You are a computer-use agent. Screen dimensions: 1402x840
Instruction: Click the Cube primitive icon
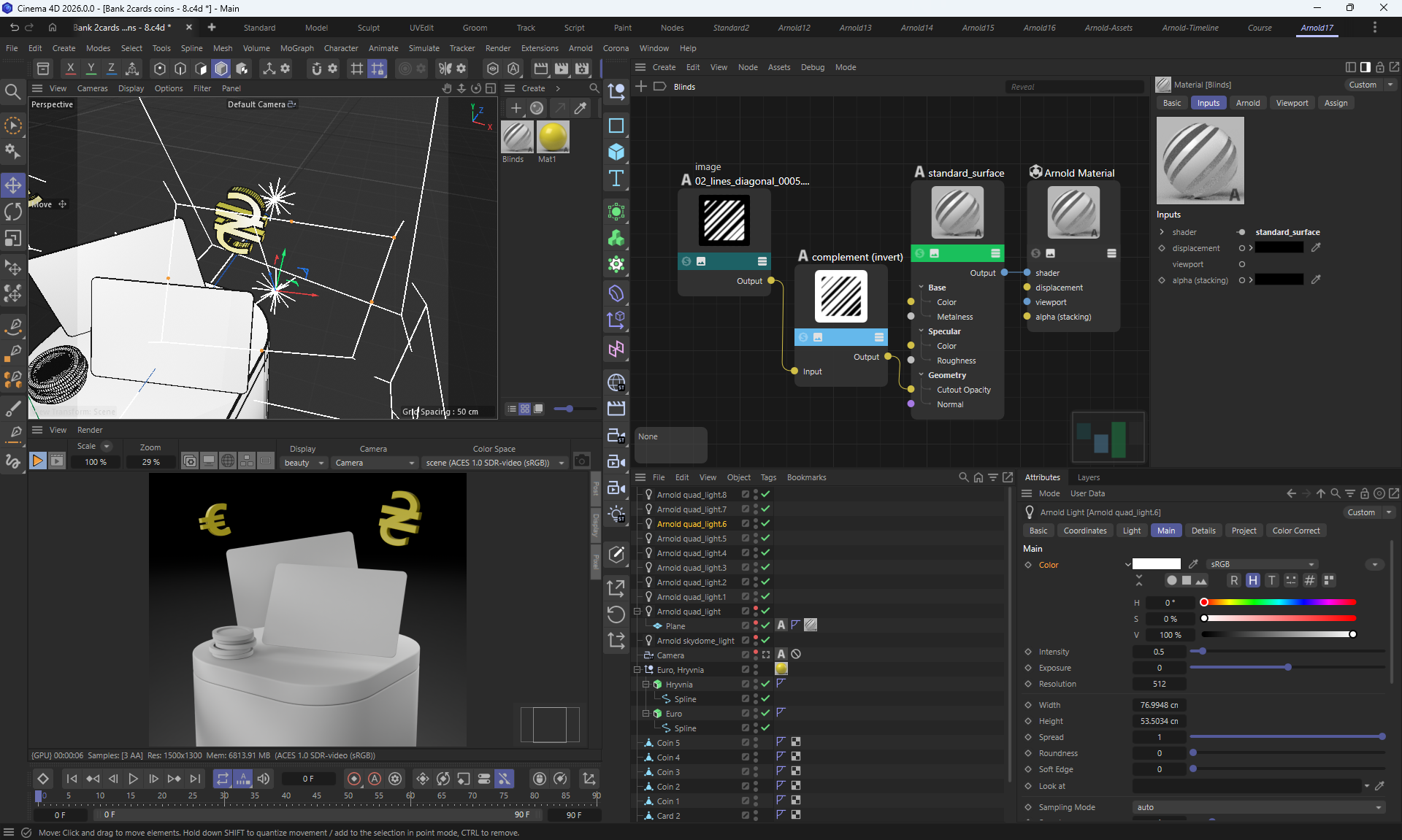(x=616, y=152)
